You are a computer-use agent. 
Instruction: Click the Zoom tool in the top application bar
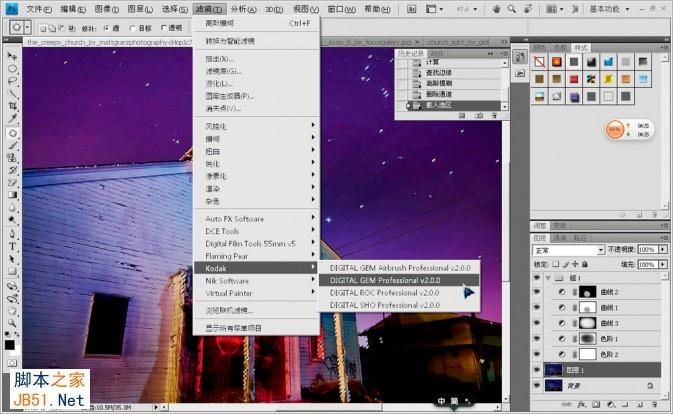pyautogui.click(x=512, y=9)
